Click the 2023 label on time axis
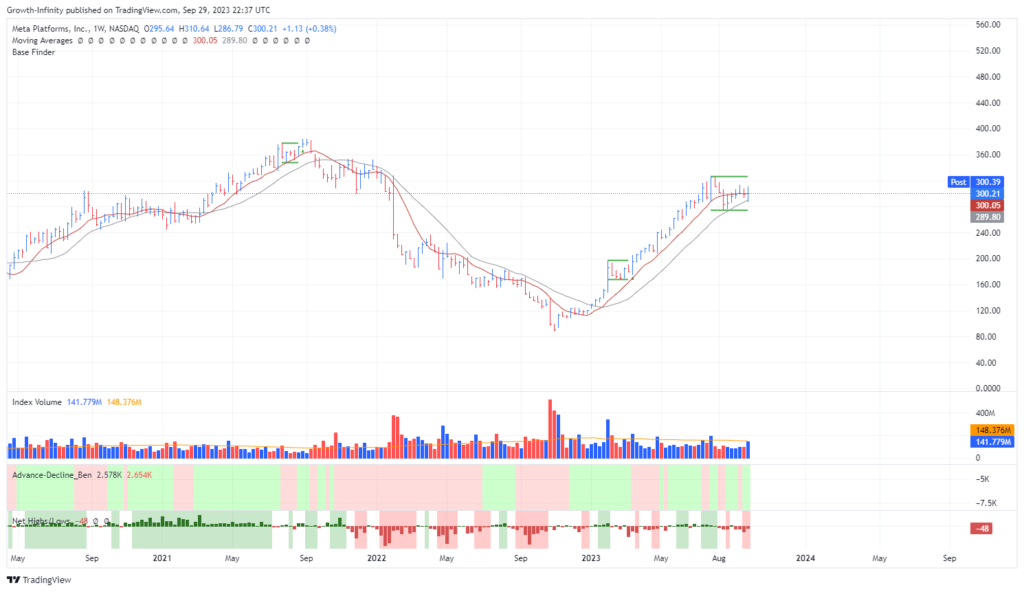The height and width of the screenshot is (592, 1024). pyautogui.click(x=592, y=556)
